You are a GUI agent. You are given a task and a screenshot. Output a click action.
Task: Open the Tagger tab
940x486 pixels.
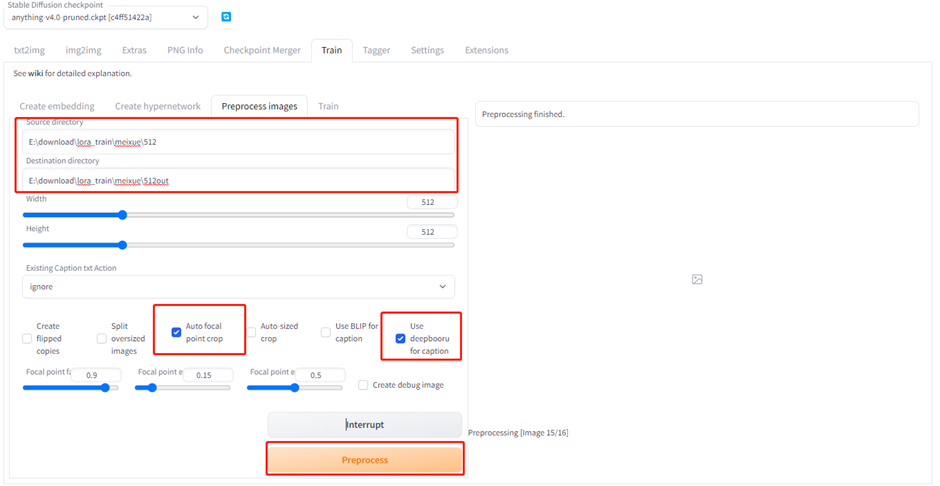(x=376, y=50)
